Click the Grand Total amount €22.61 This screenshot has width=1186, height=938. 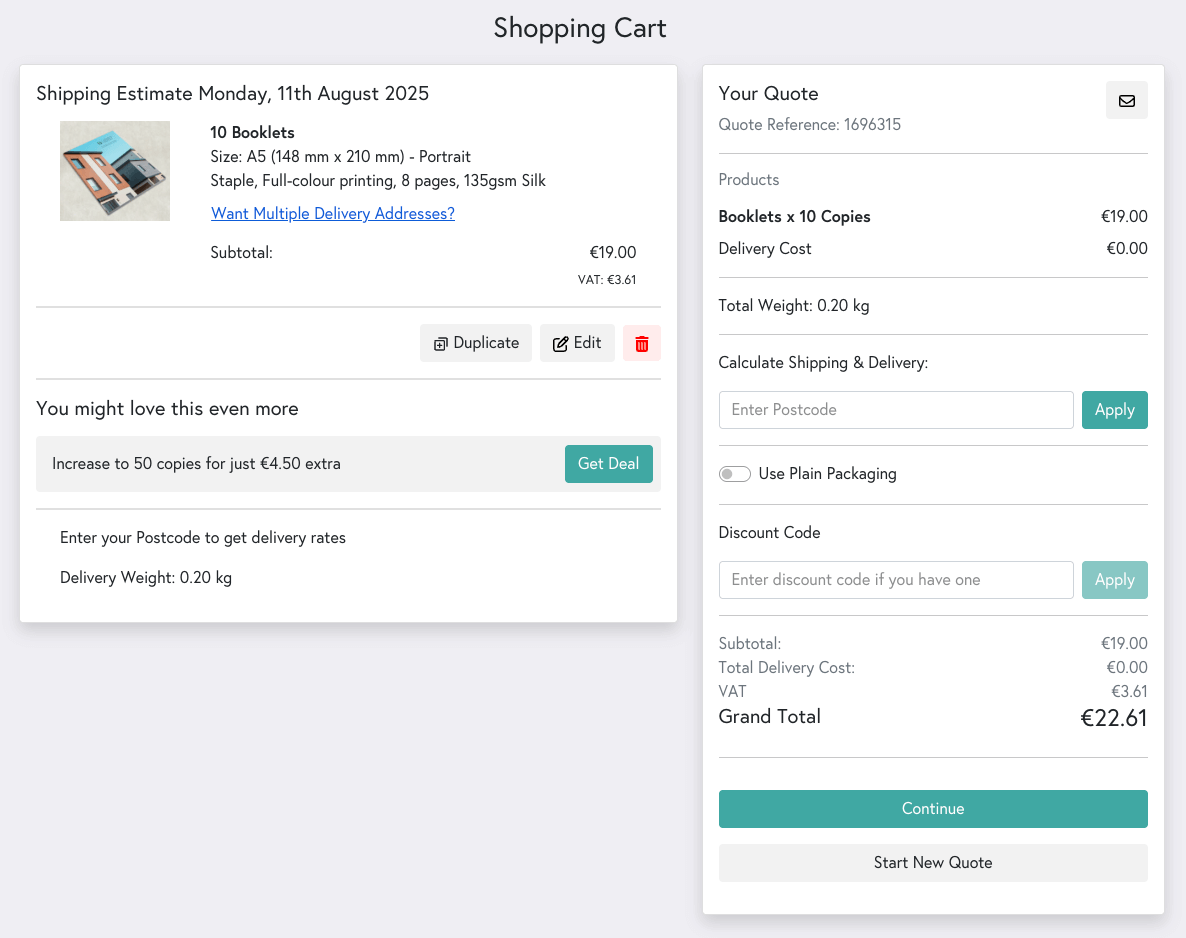(1113, 717)
